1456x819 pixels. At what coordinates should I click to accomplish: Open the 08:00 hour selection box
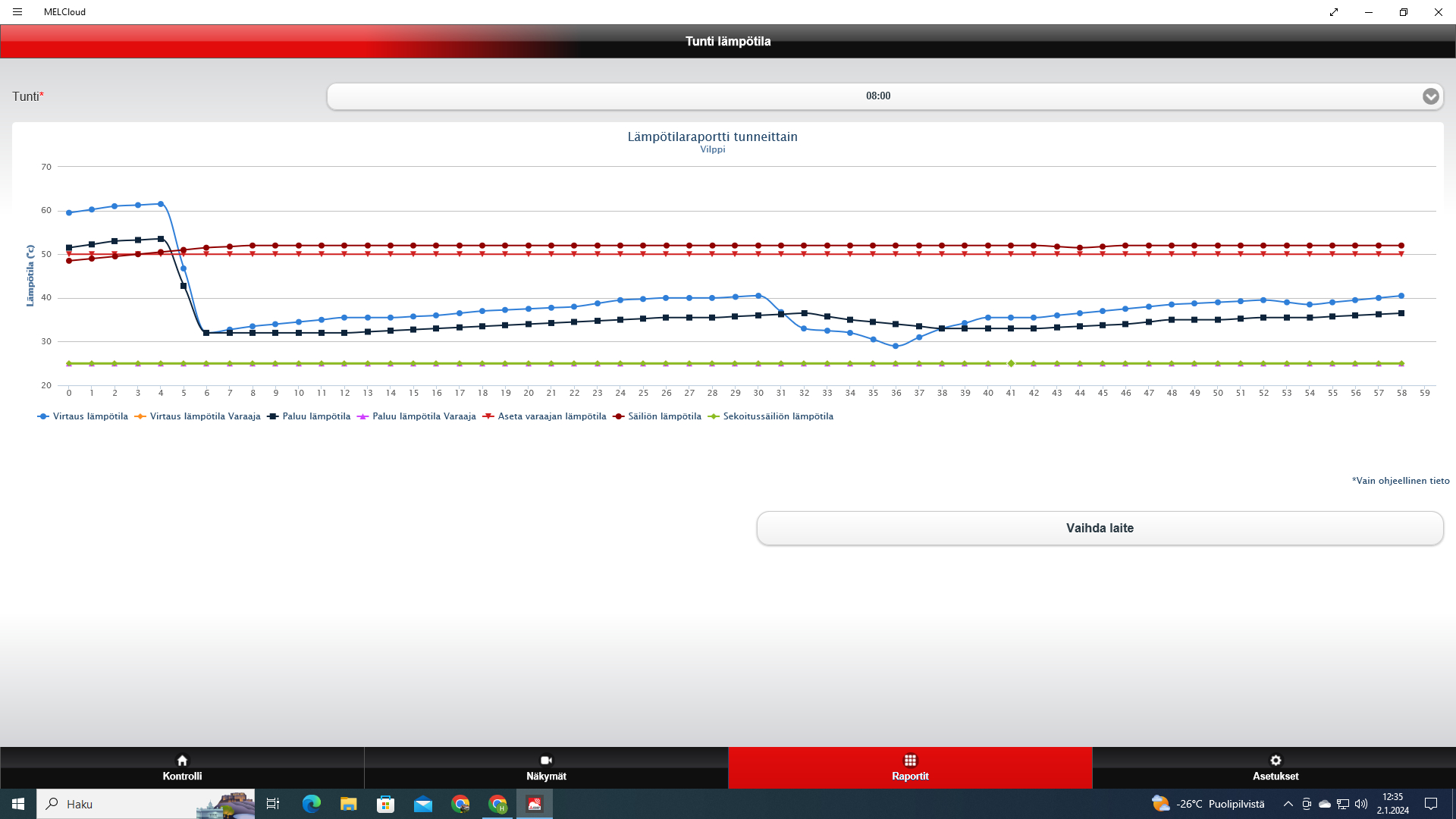point(877,96)
